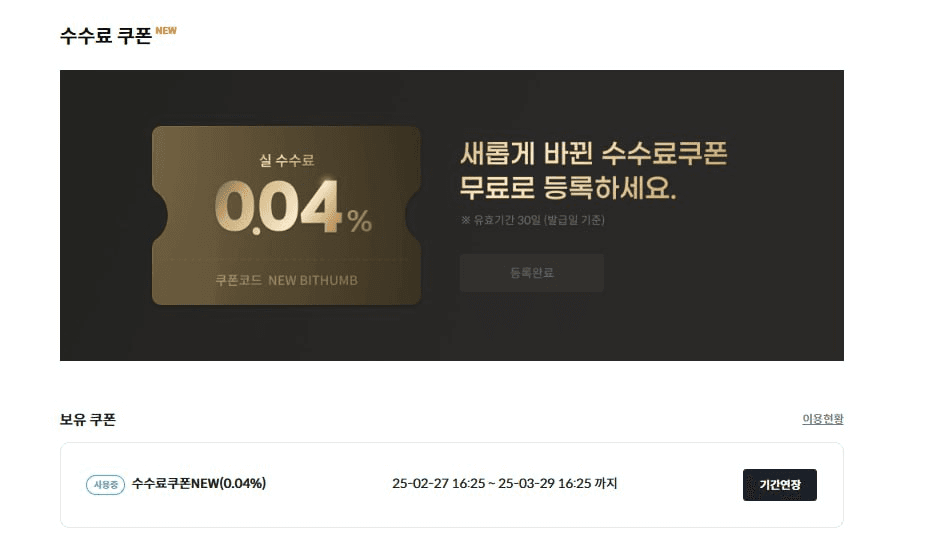Click the 25-02-27 to 25-03-29 validity period

pos(505,484)
